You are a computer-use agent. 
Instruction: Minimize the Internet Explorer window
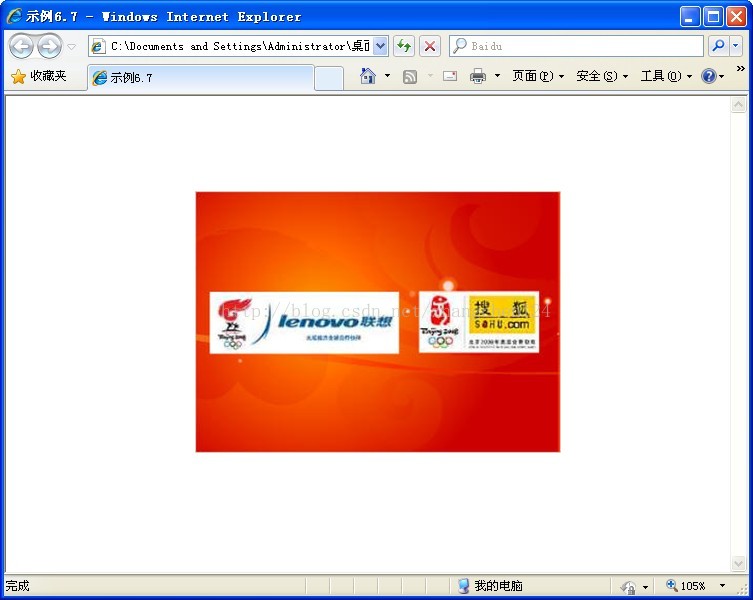click(690, 17)
